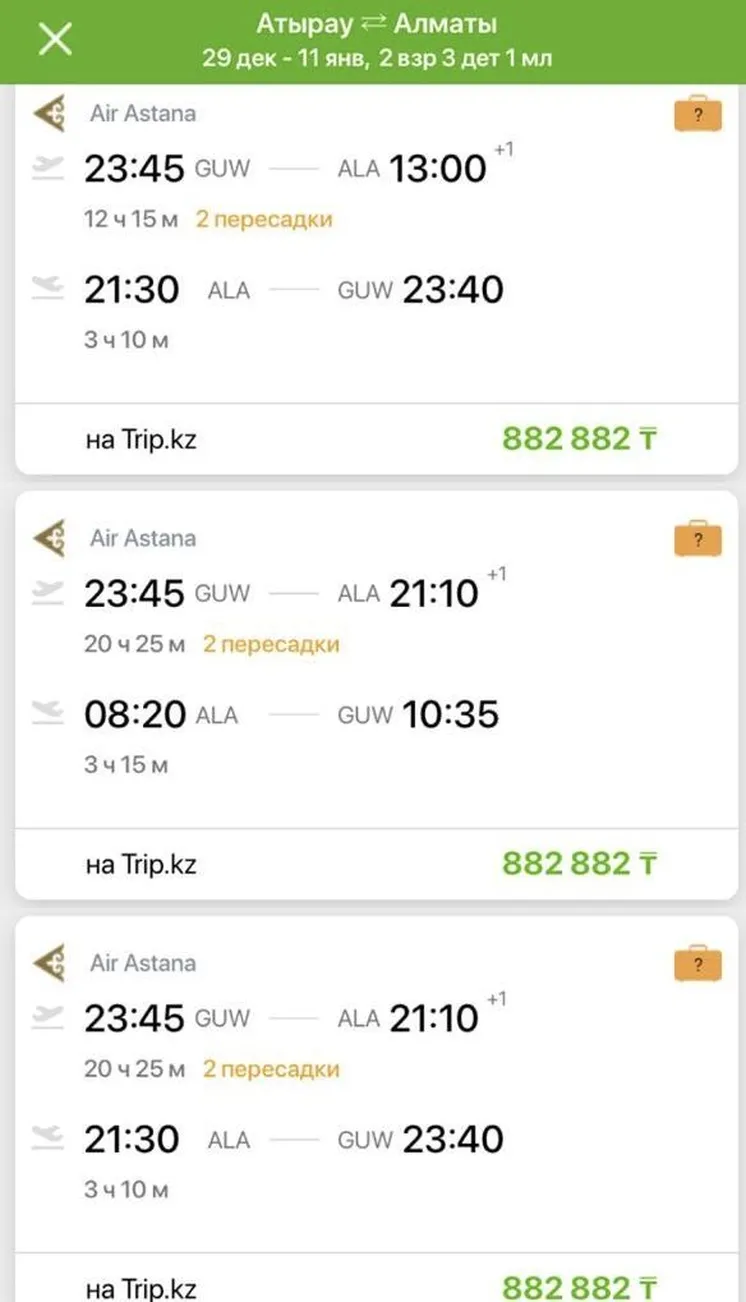This screenshot has height=1302, width=746.
Task: Open second card's 882 882 ₸ price
Action: pyautogui.click(x=579, y=863)
